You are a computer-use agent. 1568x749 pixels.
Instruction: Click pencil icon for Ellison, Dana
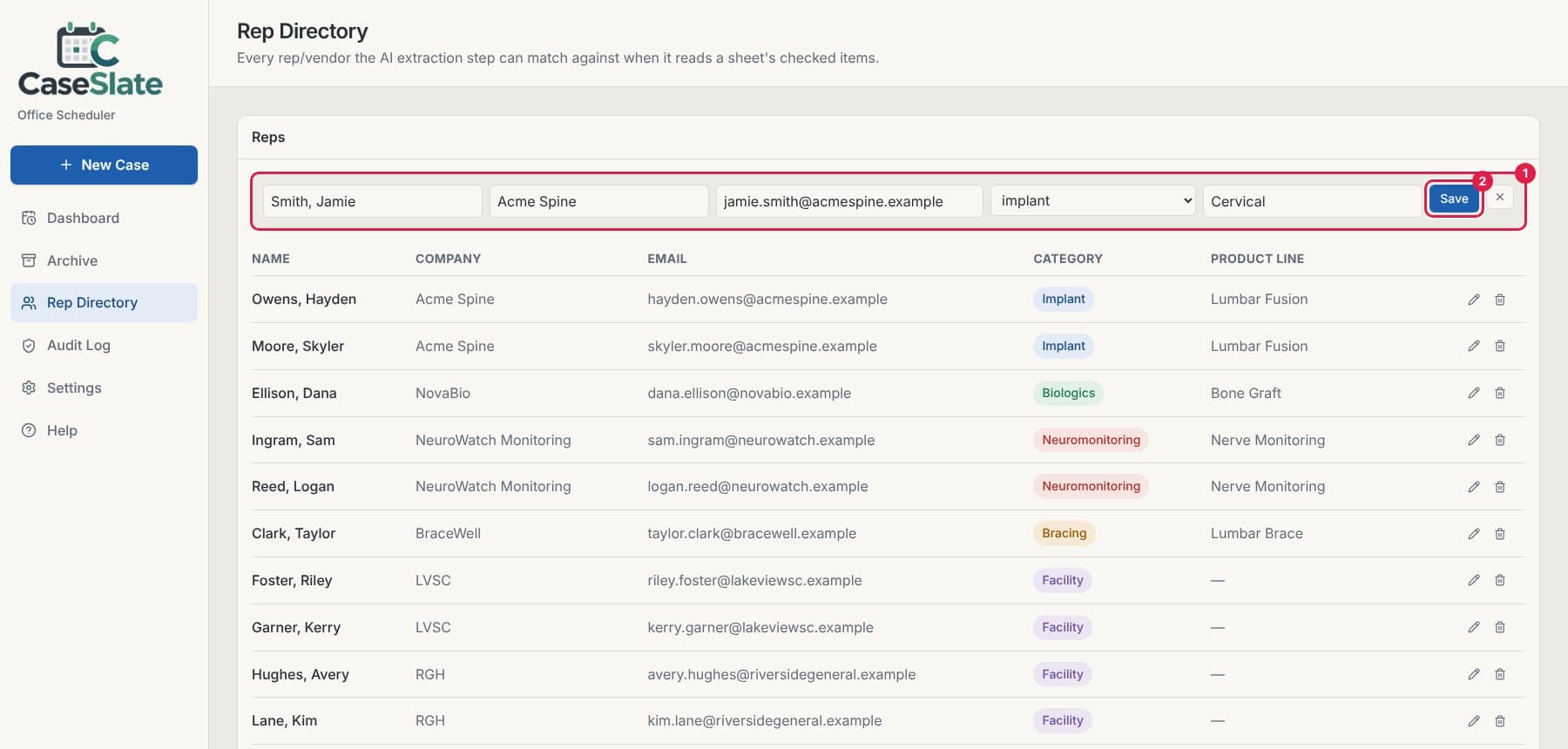click(x=1473, y=393)
